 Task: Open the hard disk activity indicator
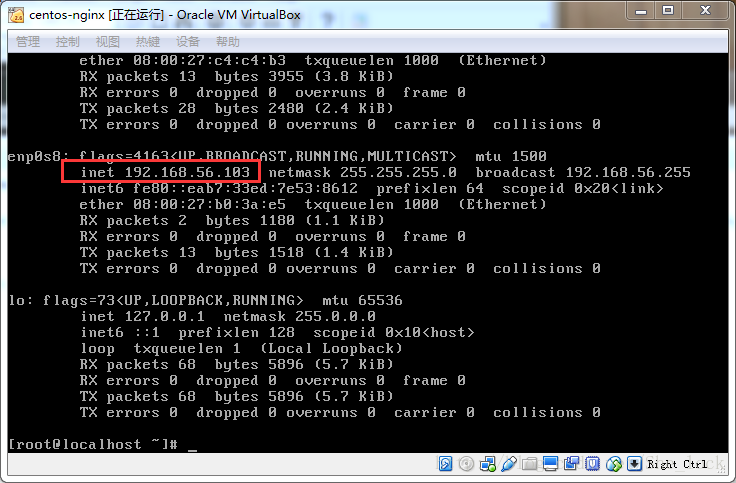click(445, 464)
